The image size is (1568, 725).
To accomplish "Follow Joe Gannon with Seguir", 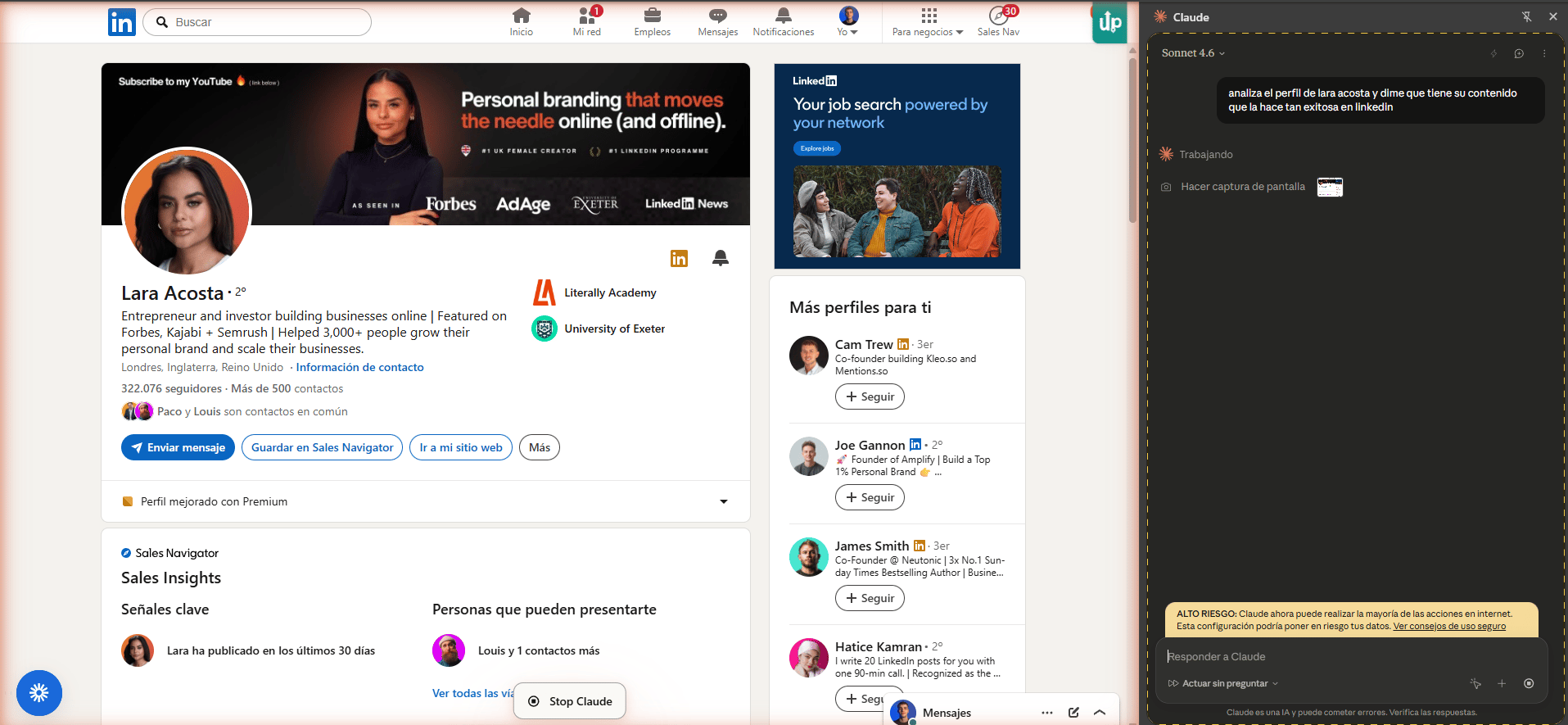I will tap(870, 497).
